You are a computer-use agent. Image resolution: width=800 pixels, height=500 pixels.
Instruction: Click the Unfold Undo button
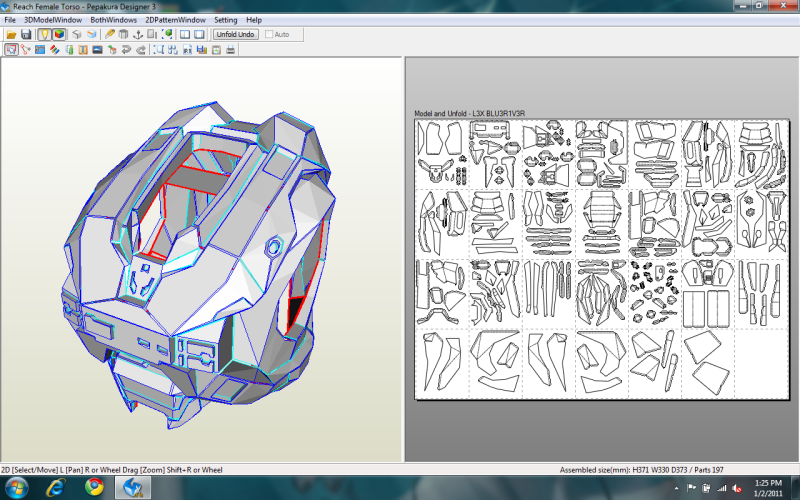coord(235,35)
